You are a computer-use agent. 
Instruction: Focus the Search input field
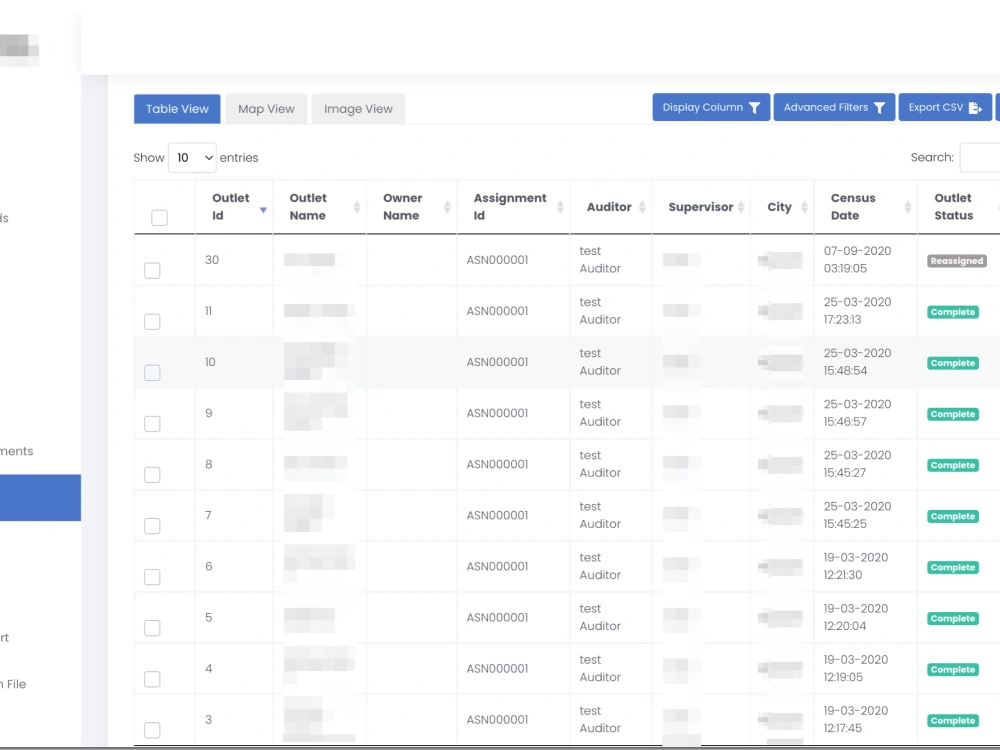click(x=980, y=158)
